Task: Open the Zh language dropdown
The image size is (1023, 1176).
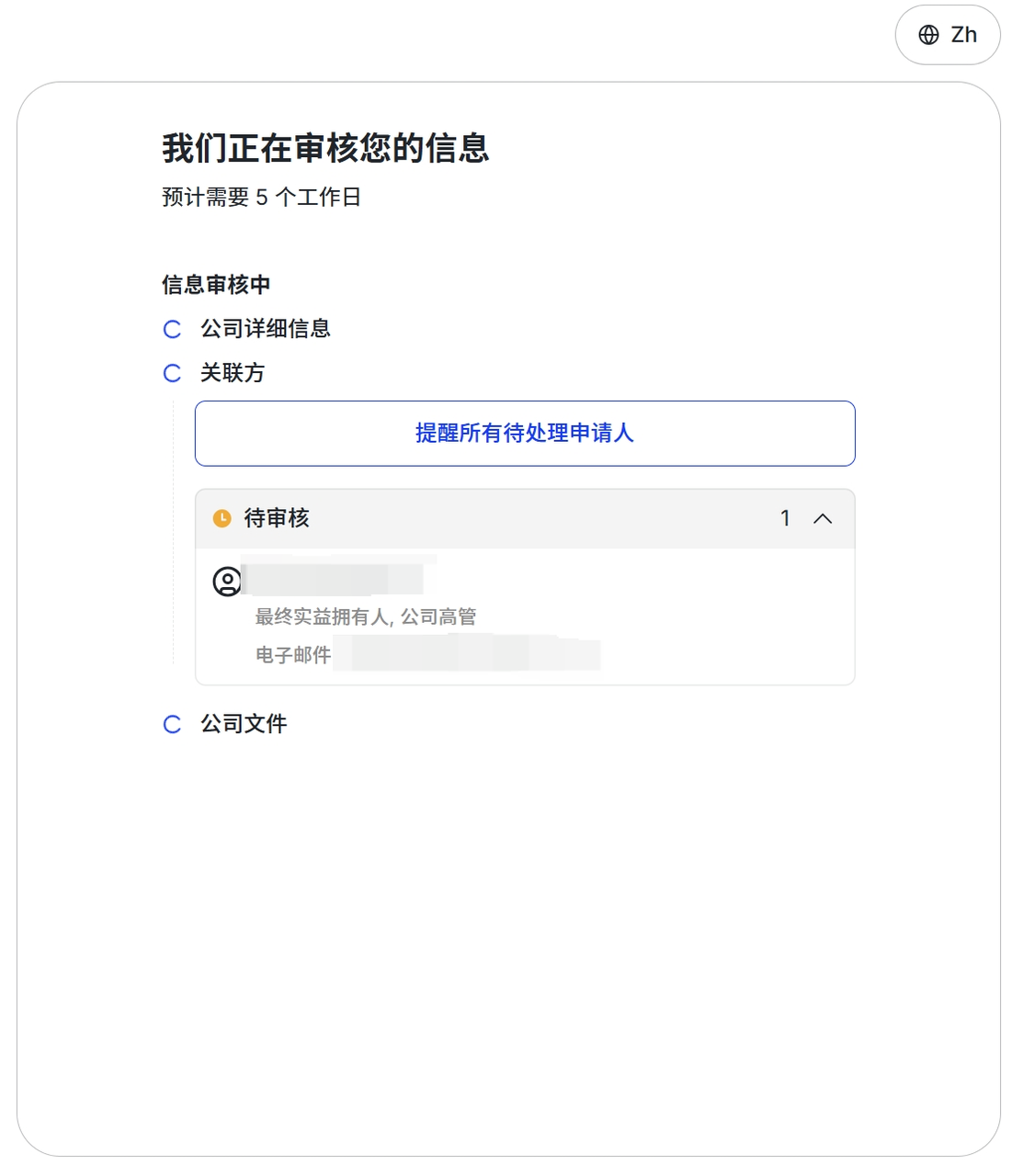Action: coord(948,35)
